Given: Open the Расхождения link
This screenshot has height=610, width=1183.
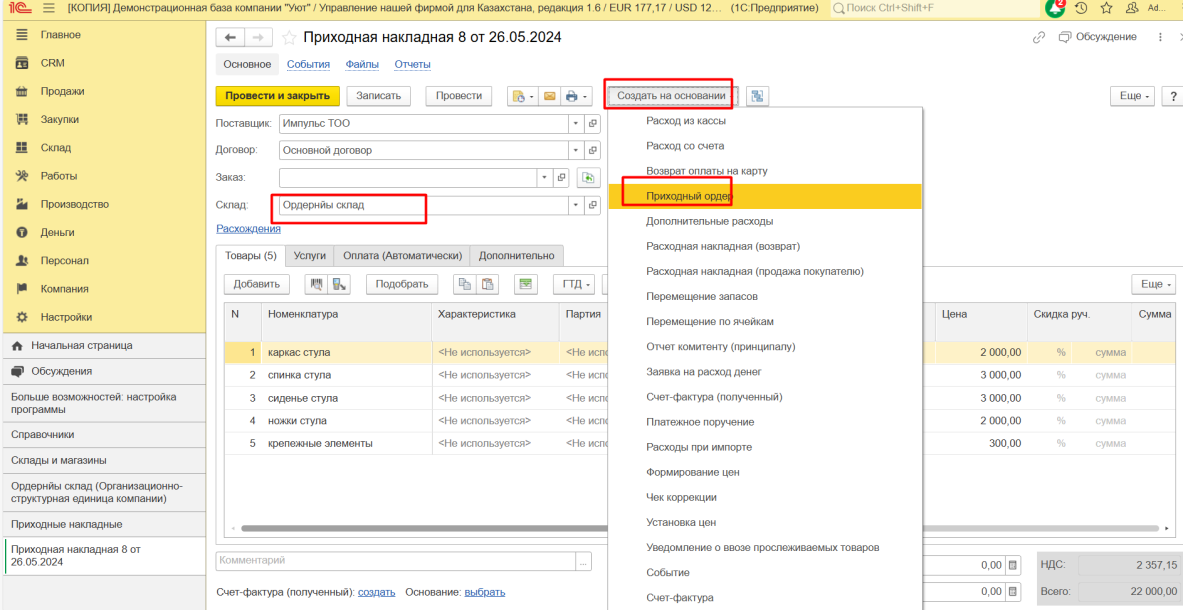Looking at the screenshot, I should 248,229.
